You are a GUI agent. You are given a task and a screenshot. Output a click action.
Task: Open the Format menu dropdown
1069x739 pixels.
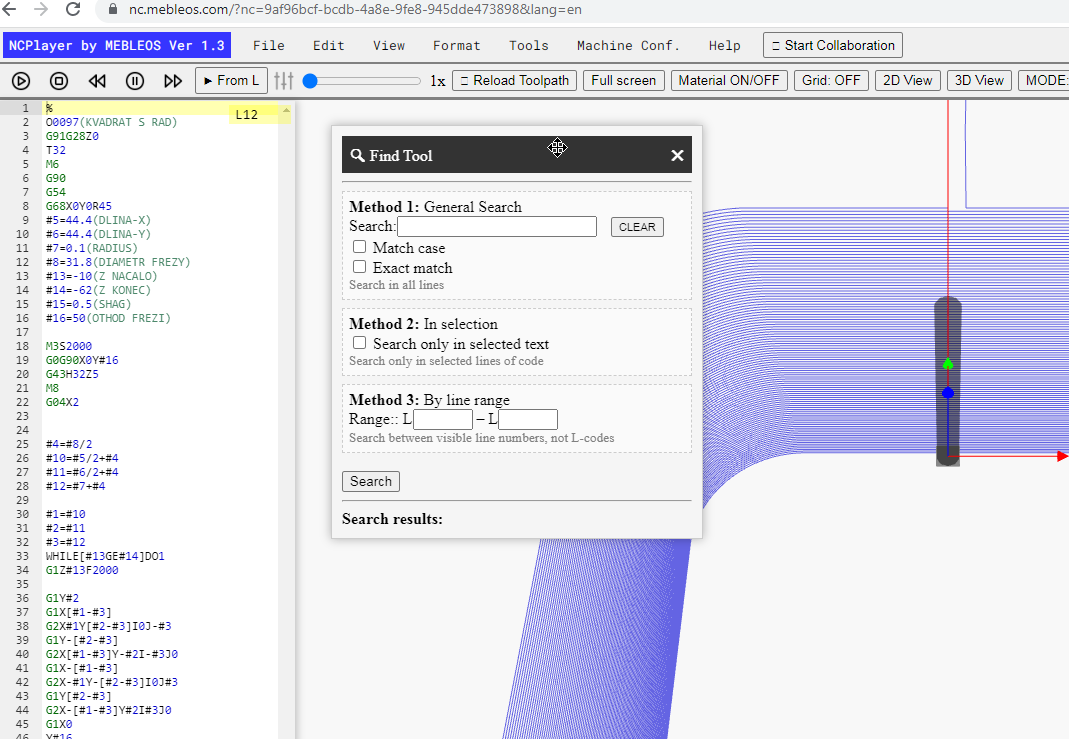coord(456,46)
